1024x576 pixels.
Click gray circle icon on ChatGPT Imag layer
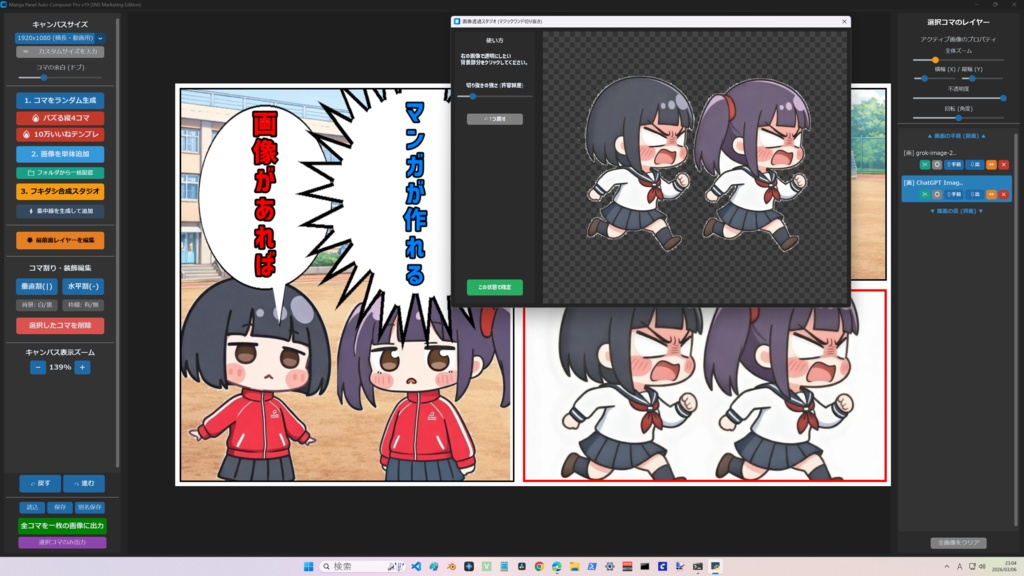coord(936,195)
